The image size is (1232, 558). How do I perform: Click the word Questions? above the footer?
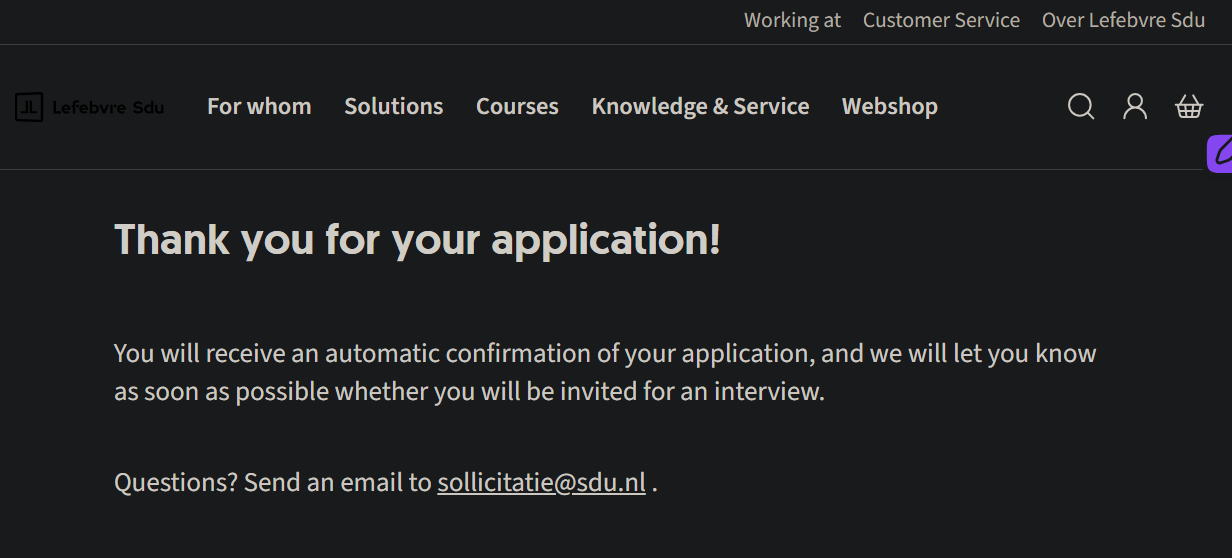coord(176,483)
